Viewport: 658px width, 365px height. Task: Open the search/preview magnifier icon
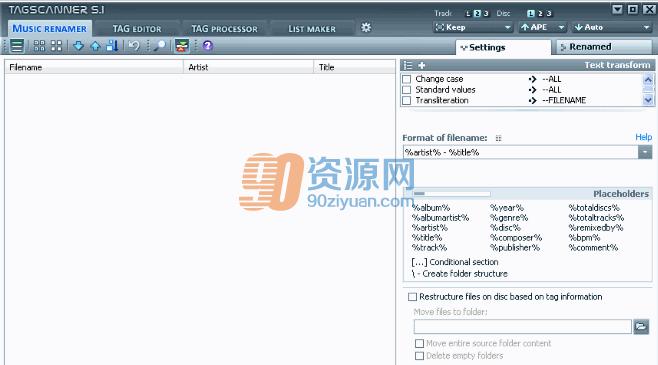click(160, 45)
